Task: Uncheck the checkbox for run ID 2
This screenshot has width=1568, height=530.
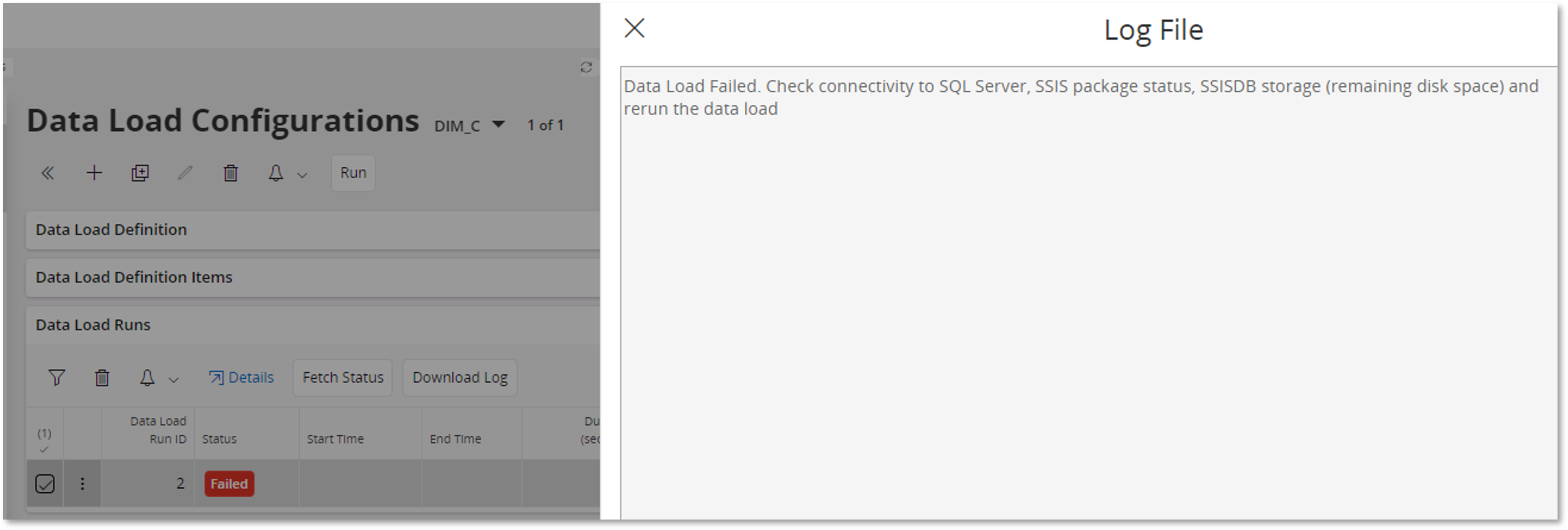Action: coord(44,484)
